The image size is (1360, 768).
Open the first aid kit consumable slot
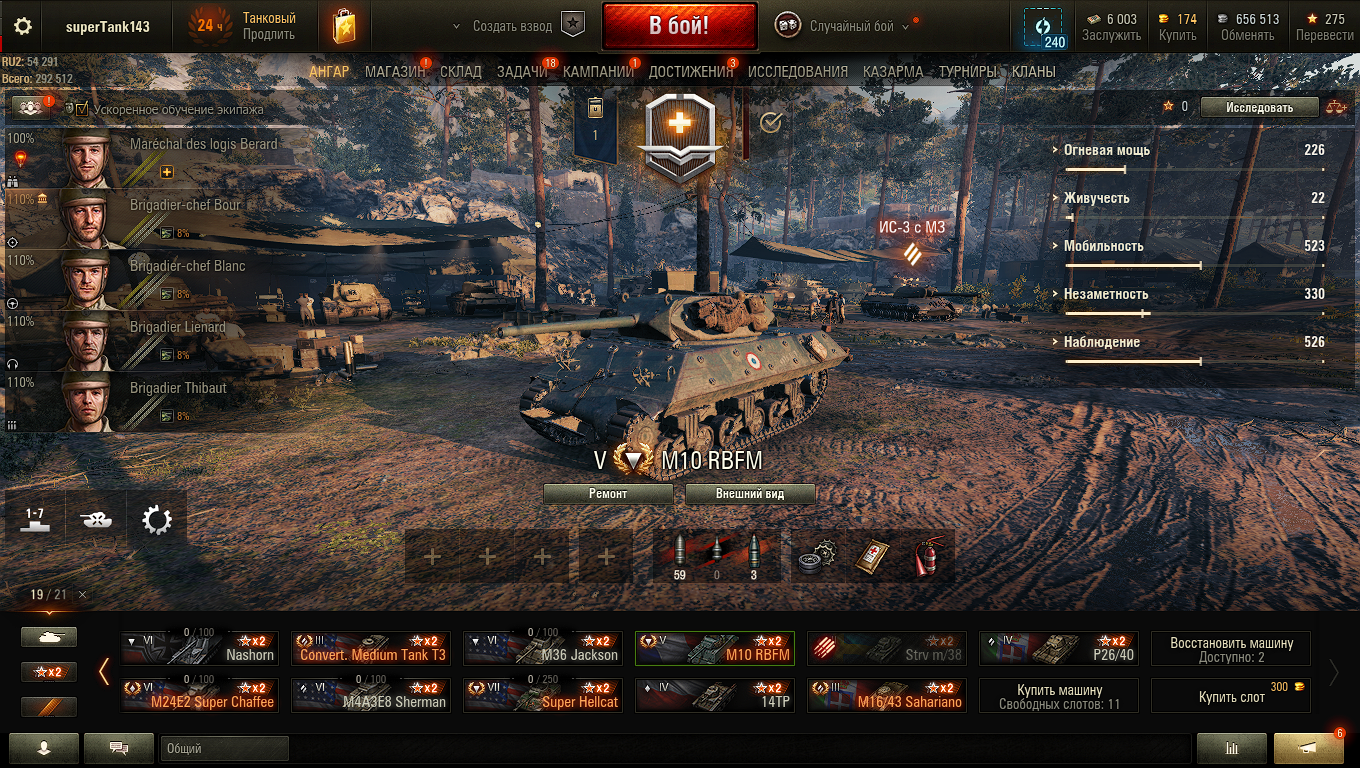(x=870, y=557)
